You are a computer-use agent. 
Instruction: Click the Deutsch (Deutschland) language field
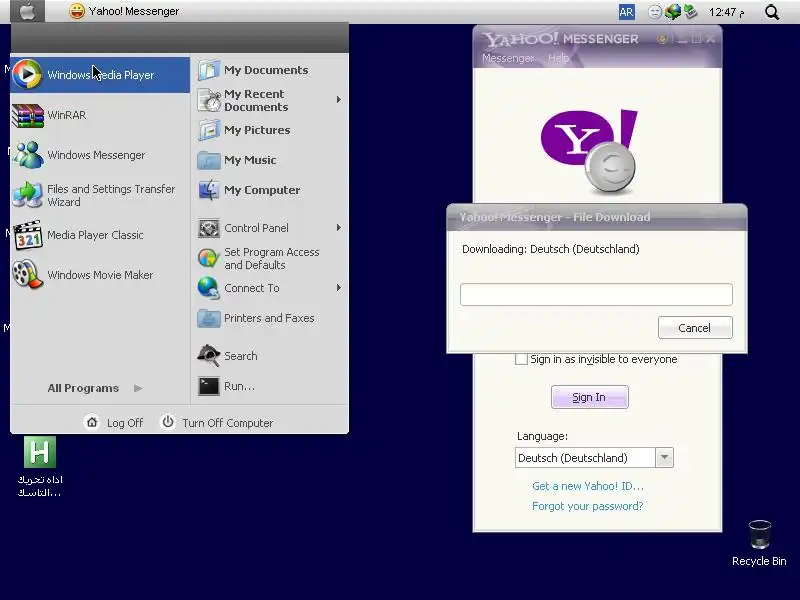(585, 458)
